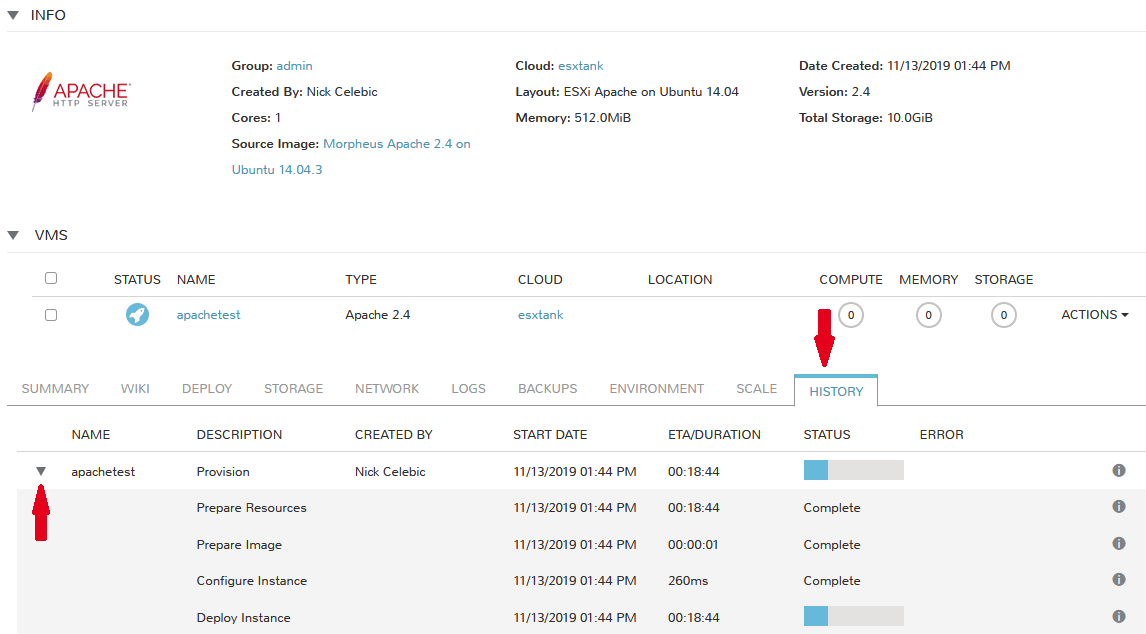The width and height of the screenshot is (1146, 634).
Task: Collapse the INFO section
Action: pyautogui.click(x=13, y=15)
